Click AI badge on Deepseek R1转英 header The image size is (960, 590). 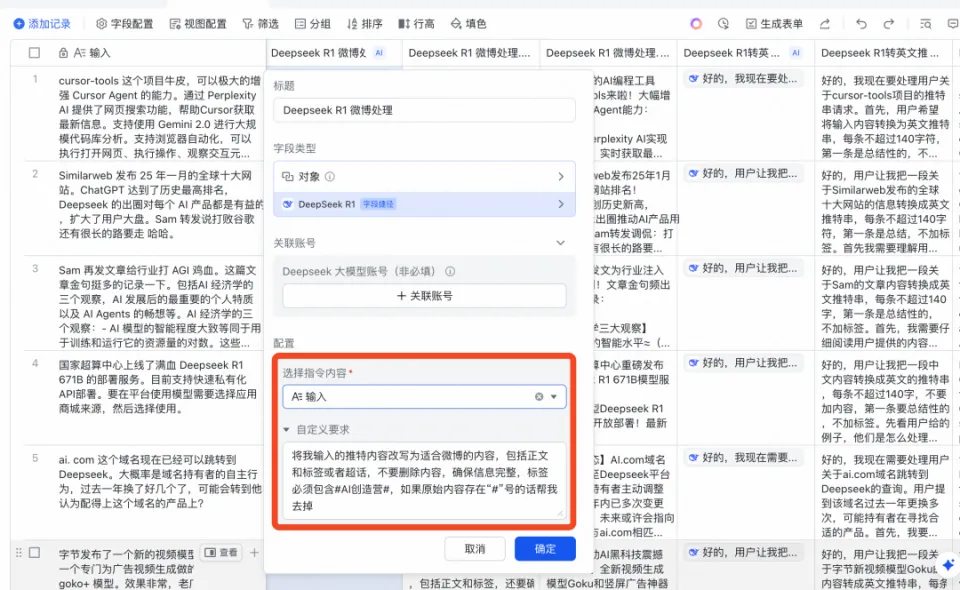point(795,53)
